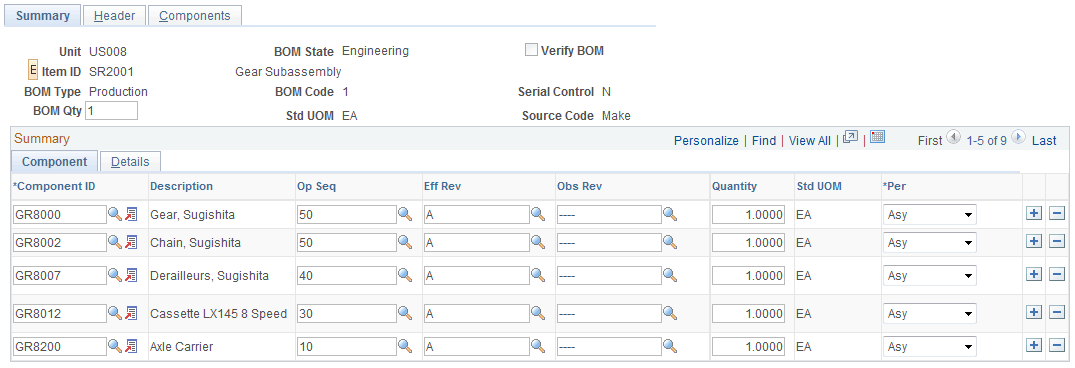Click the Personalize link

click(x=706, y=140)
